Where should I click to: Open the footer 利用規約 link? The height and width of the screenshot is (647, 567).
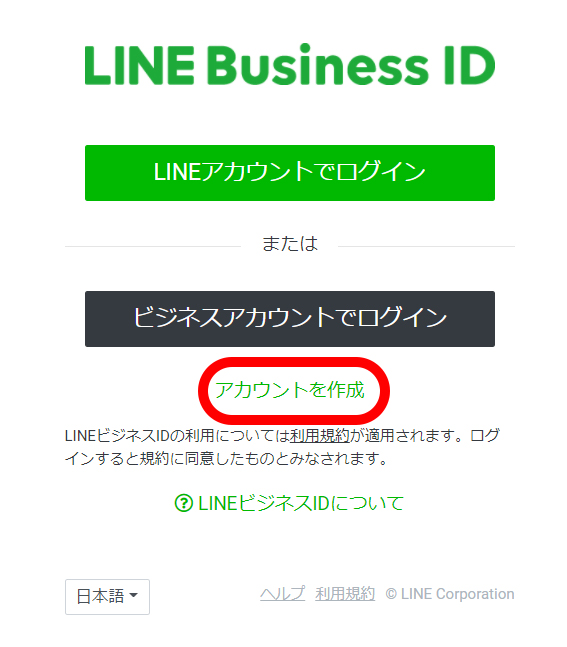[x=345, y=594]
